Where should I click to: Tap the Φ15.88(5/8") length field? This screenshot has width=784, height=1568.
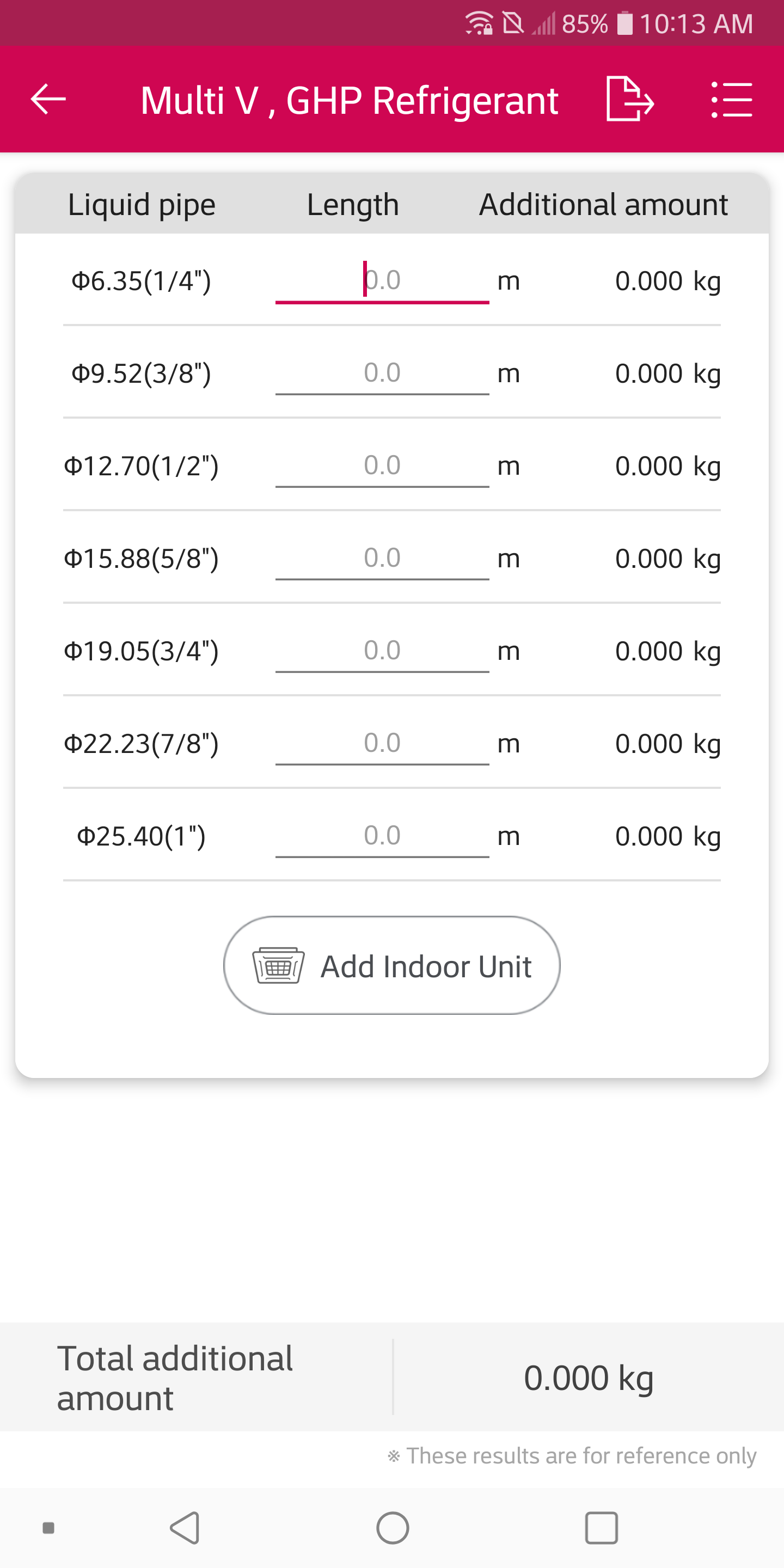(382, 558)
